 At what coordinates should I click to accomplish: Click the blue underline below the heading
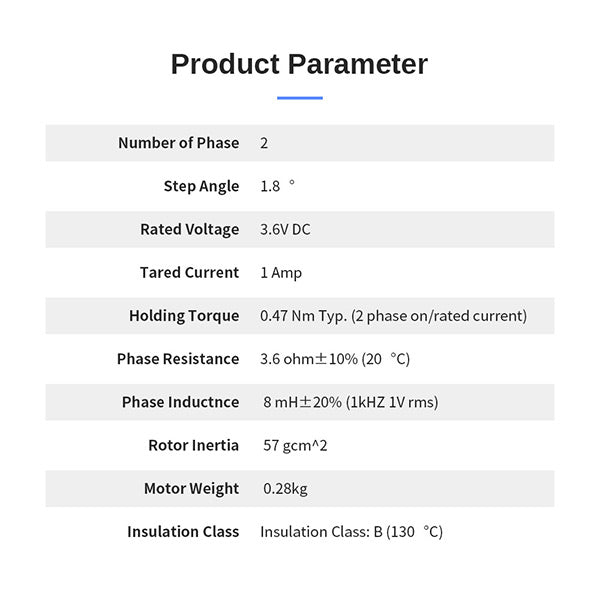(299, 98)
